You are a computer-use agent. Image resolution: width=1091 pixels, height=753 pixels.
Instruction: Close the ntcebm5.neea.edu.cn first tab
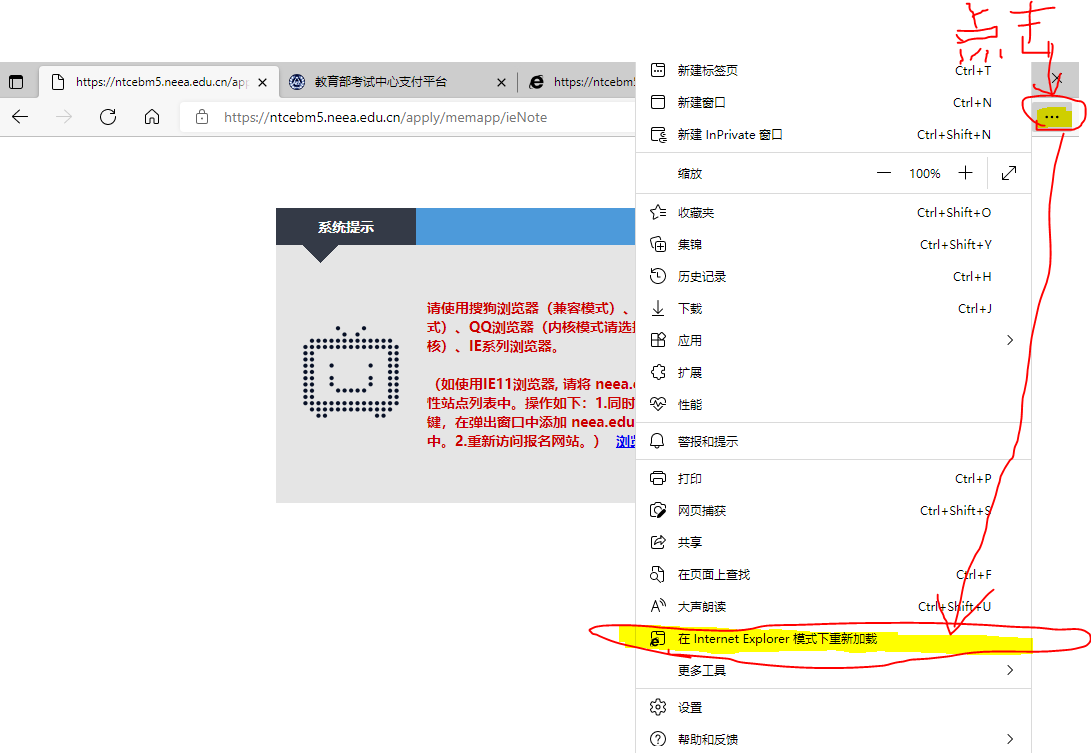coord(262,82)
